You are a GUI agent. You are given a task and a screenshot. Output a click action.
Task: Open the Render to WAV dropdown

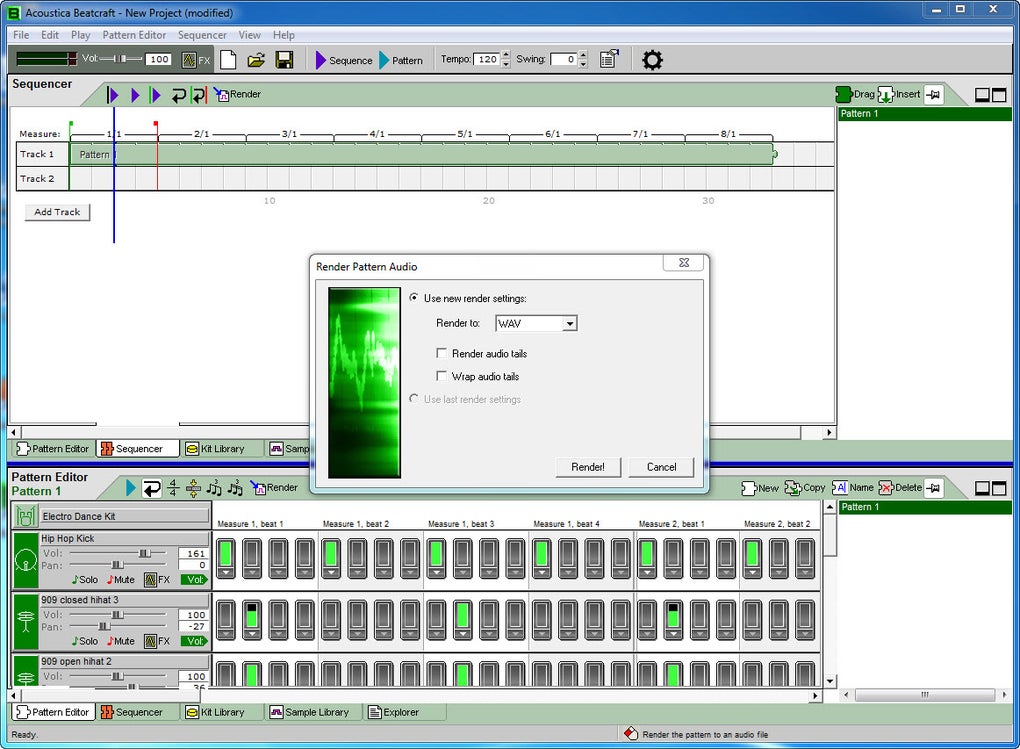(570, 323)
